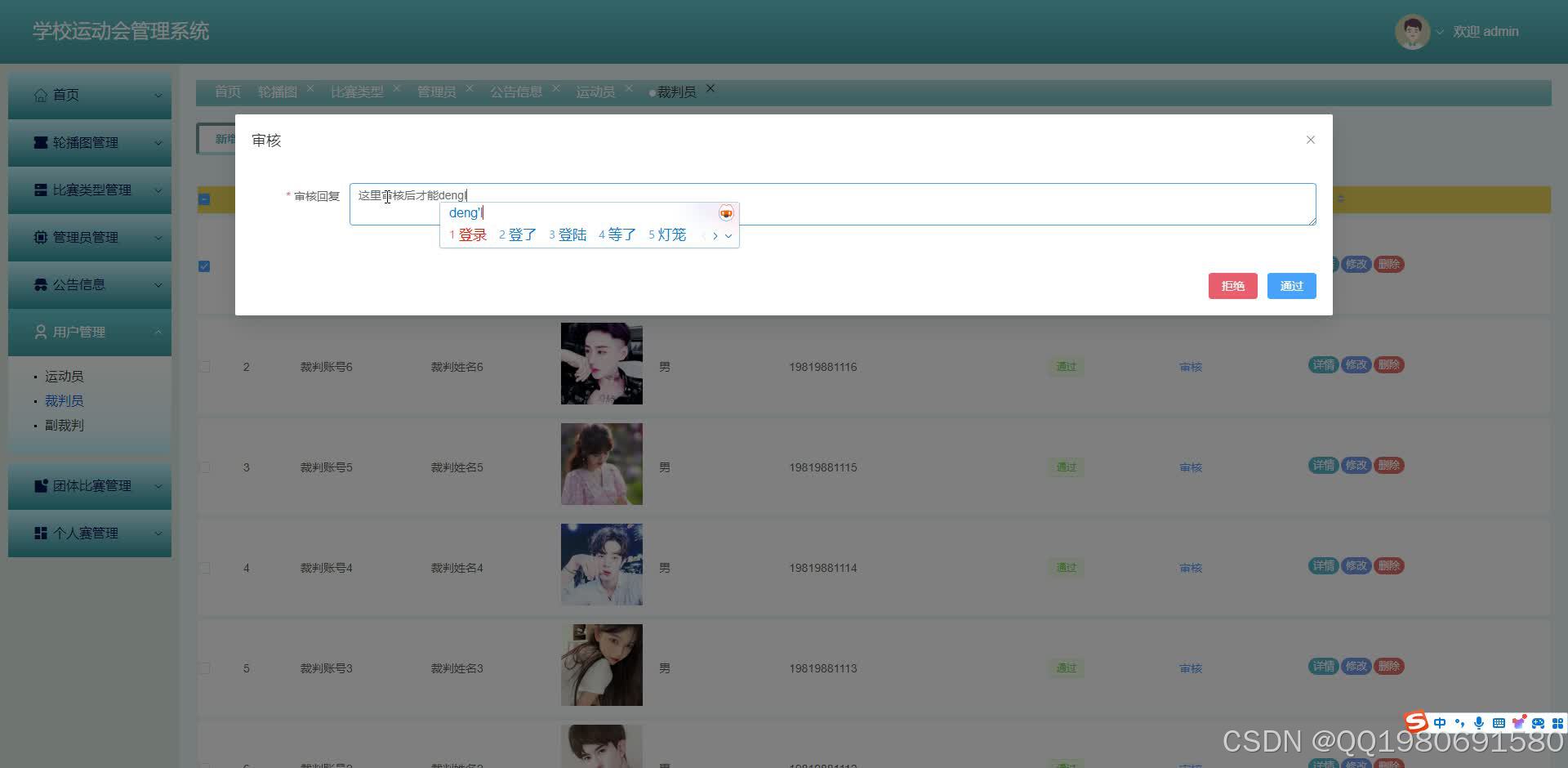Tick the checkbox for row 裁判账号4

coord(204,568)
